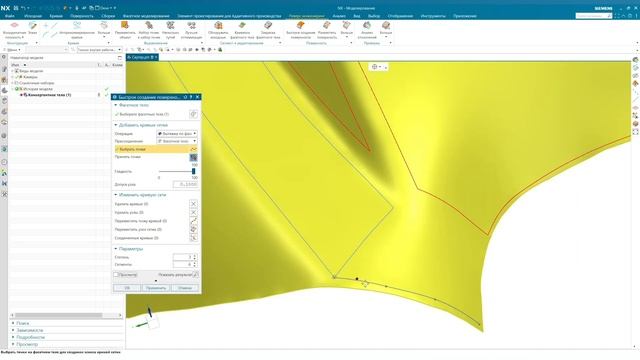Click the Соединенные кривые icon
This screenshot has height=360, width=640.
[193, 238]
